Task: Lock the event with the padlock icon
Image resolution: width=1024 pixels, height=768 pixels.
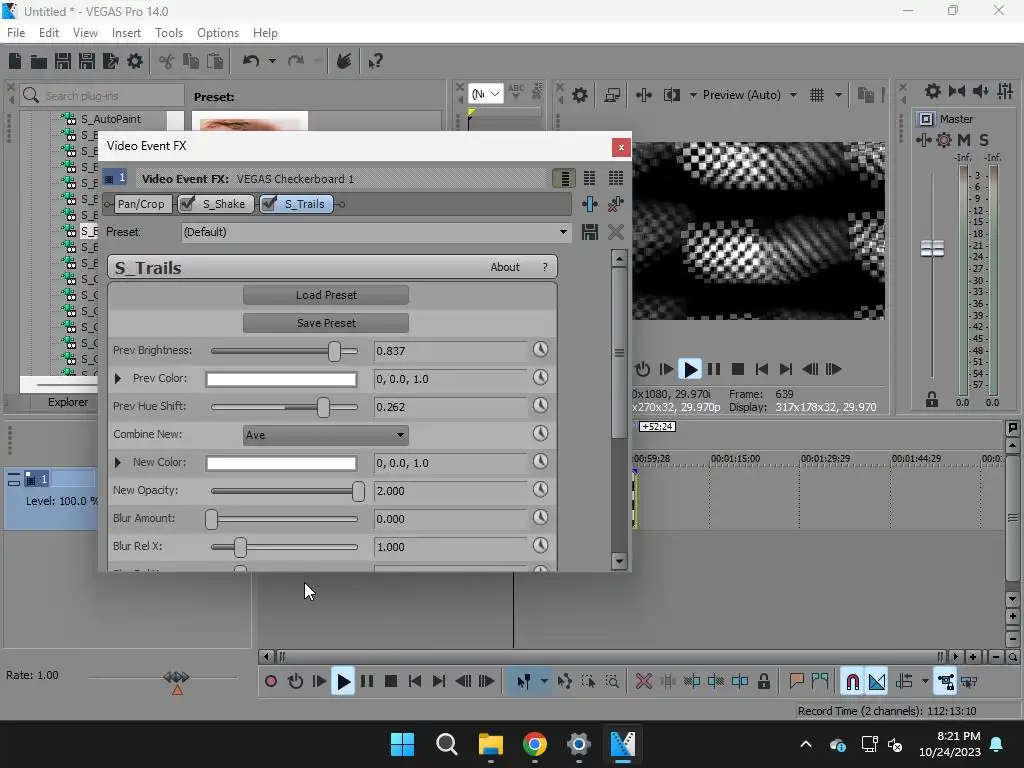Action: pos(763,682)
